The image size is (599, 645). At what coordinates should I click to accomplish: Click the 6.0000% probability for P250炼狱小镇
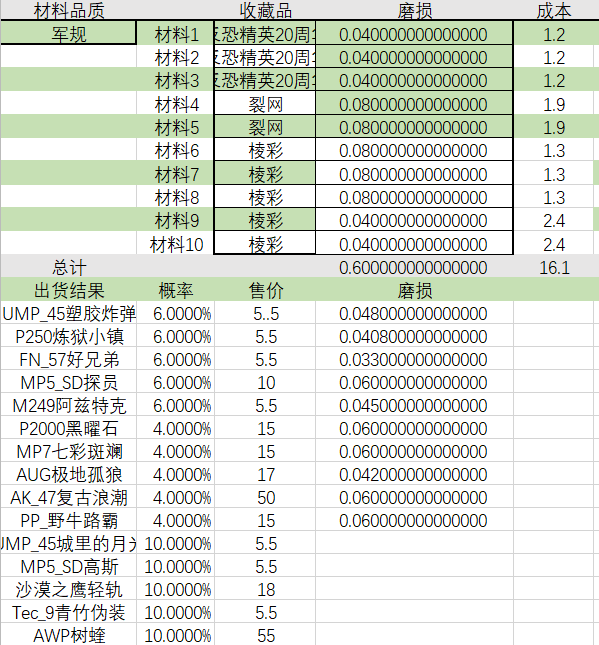click(176, 336)
